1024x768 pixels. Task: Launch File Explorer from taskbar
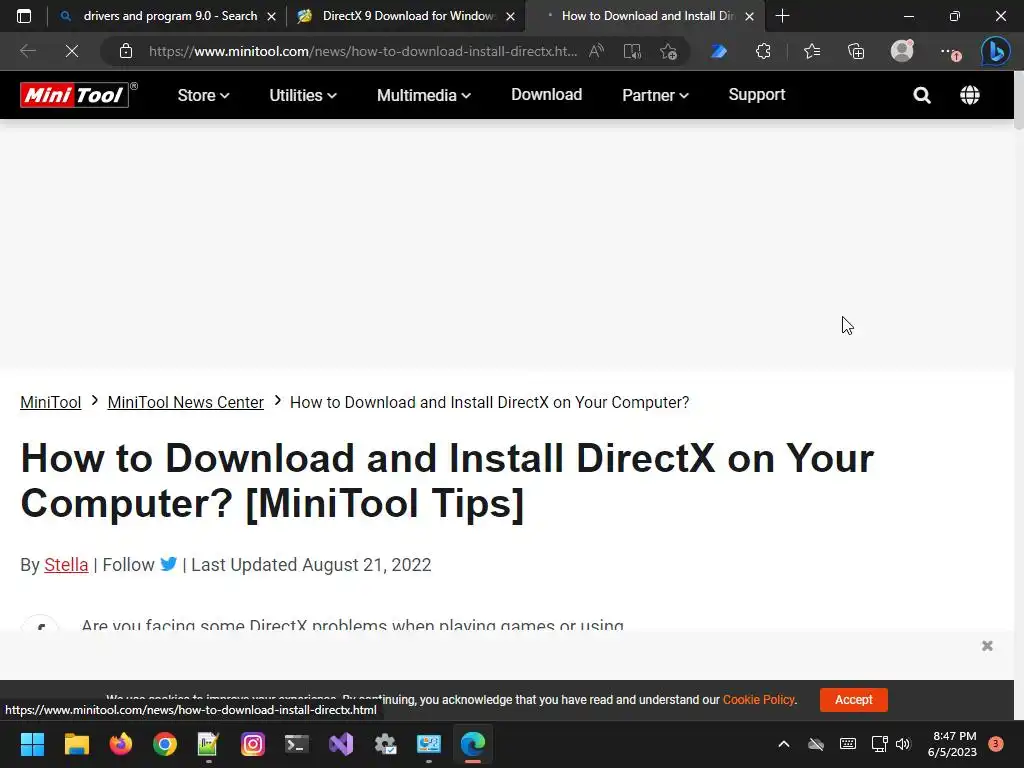click(x=76, y=744)
